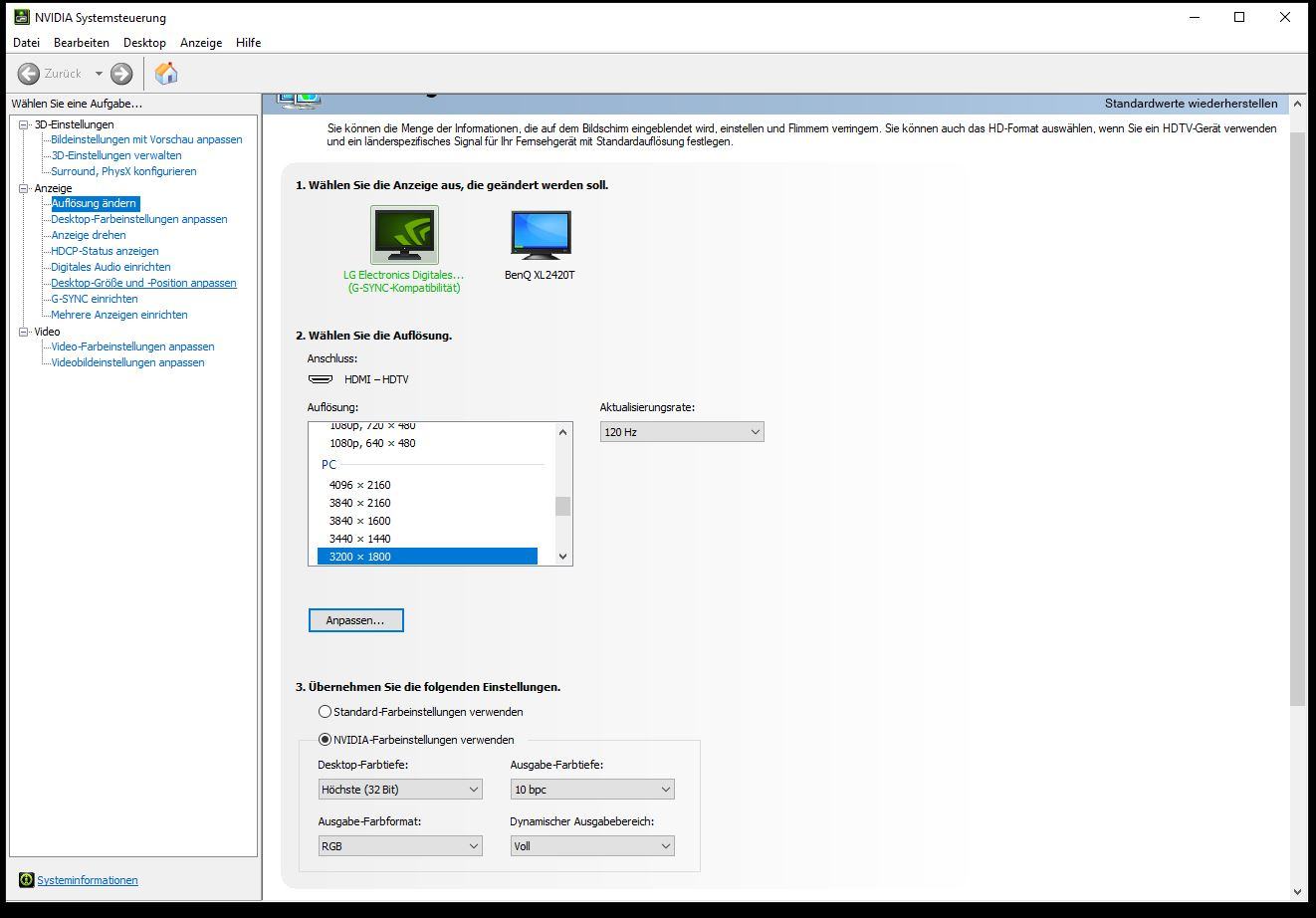This screenshot has width=1316, height=918.
Task: Collapse the 3D-Einstellungen tree node
Action: 24,124
